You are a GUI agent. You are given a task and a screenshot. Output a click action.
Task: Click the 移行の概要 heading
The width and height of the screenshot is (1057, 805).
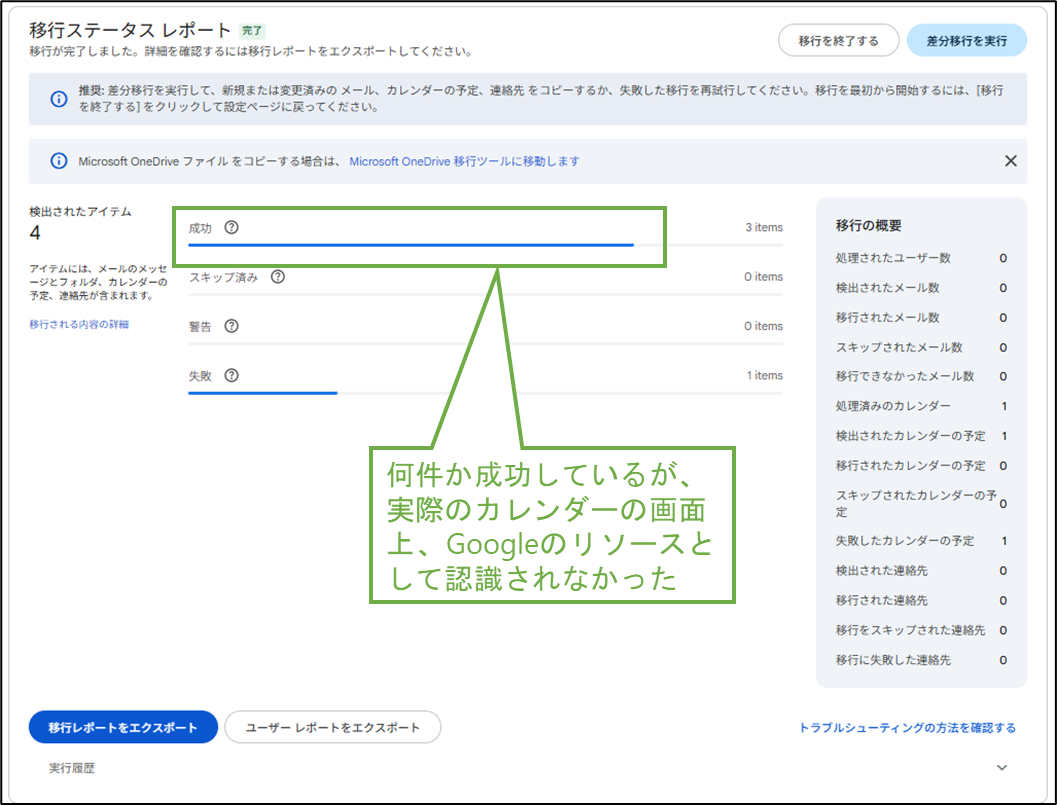(868, 225)
